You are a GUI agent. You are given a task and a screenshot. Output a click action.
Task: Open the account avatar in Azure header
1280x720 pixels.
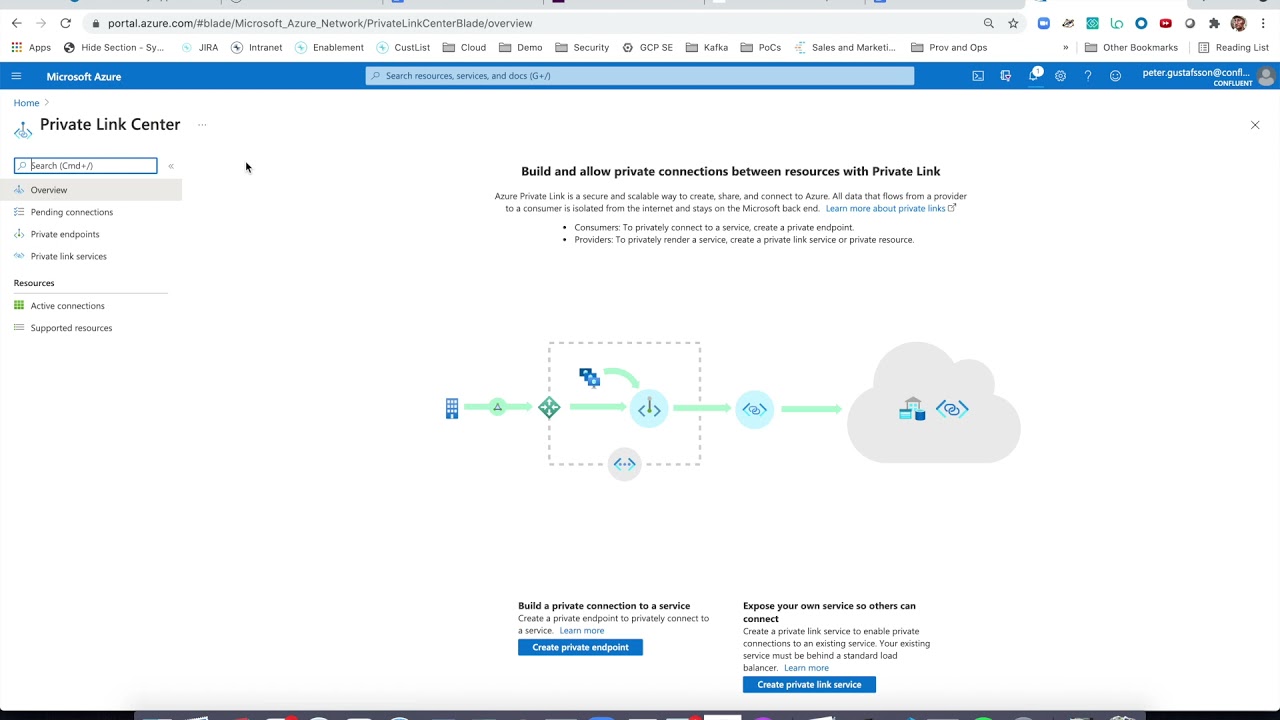1266,76
